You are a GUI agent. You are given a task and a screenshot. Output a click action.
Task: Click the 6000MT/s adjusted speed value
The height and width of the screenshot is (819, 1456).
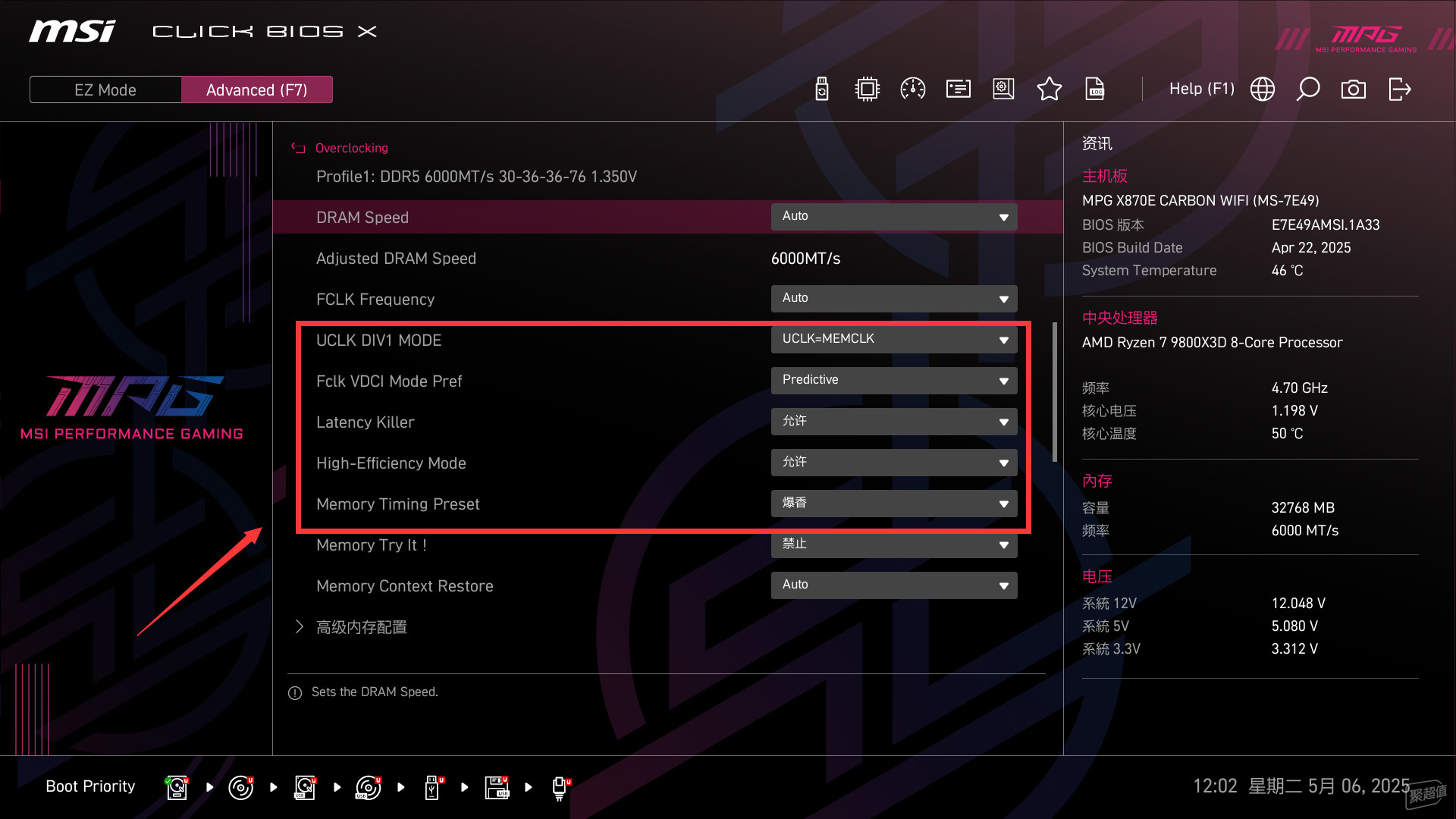(805, 259)
